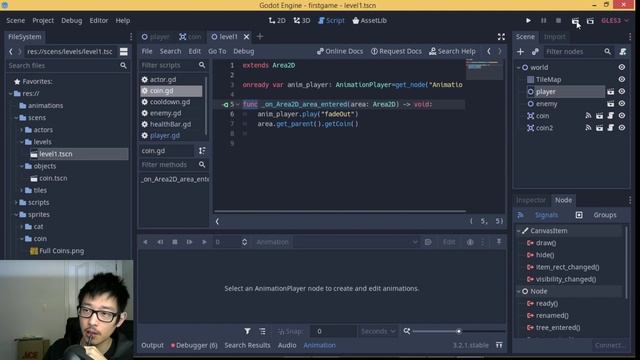Play the edited scene
Screen dimensions: 640x360
coord(575,21)
